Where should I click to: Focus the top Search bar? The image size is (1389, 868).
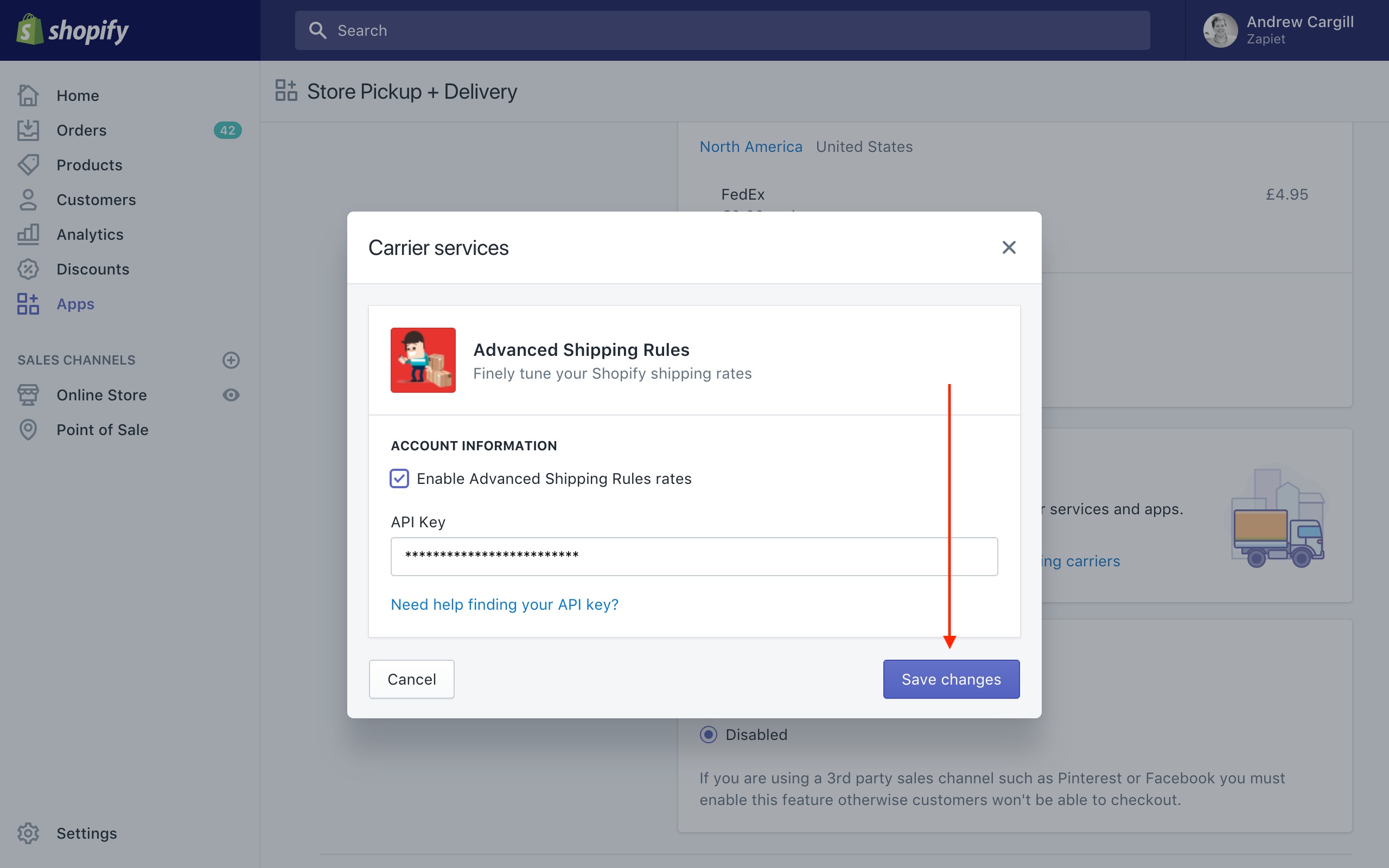(722, 30)
